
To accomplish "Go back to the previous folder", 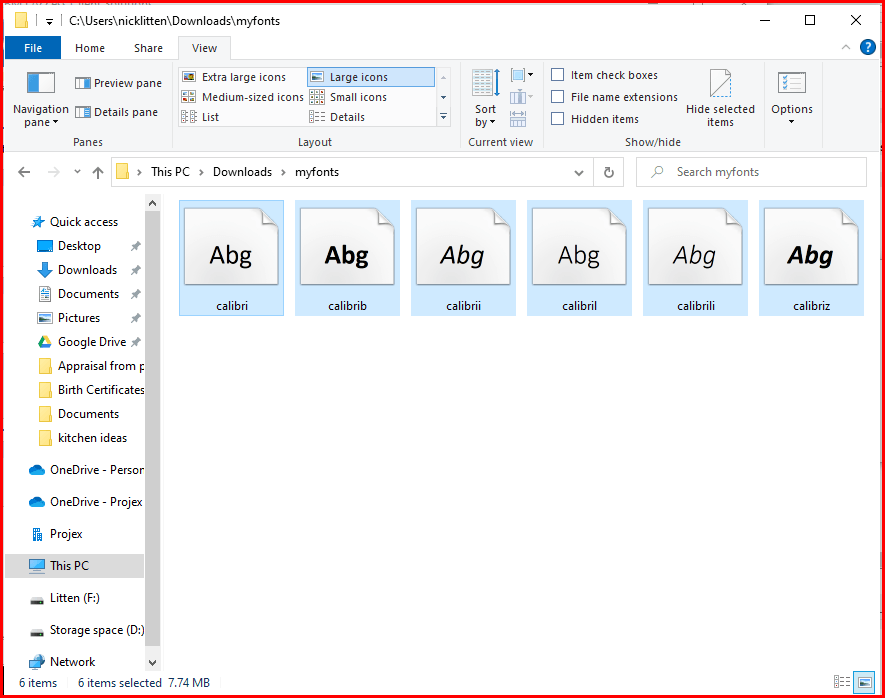I will (24, 172).
